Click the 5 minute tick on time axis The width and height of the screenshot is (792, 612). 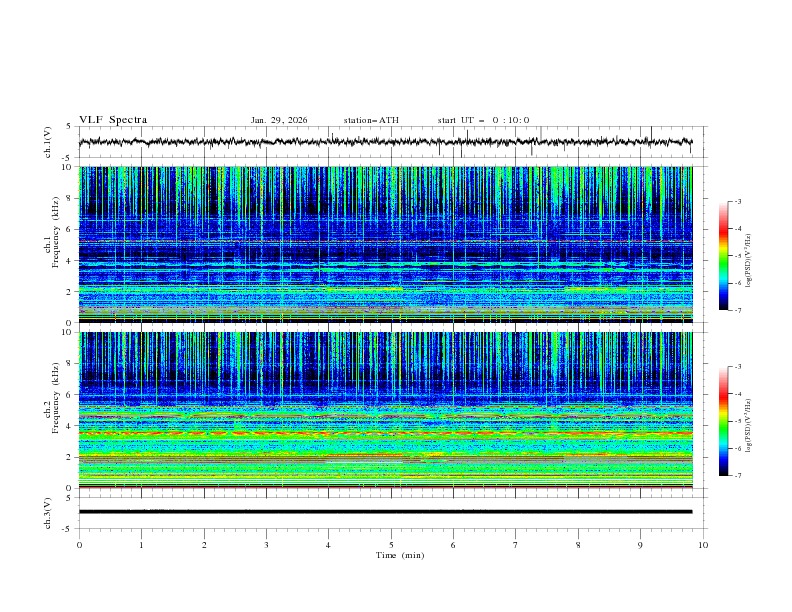(391, 545)
